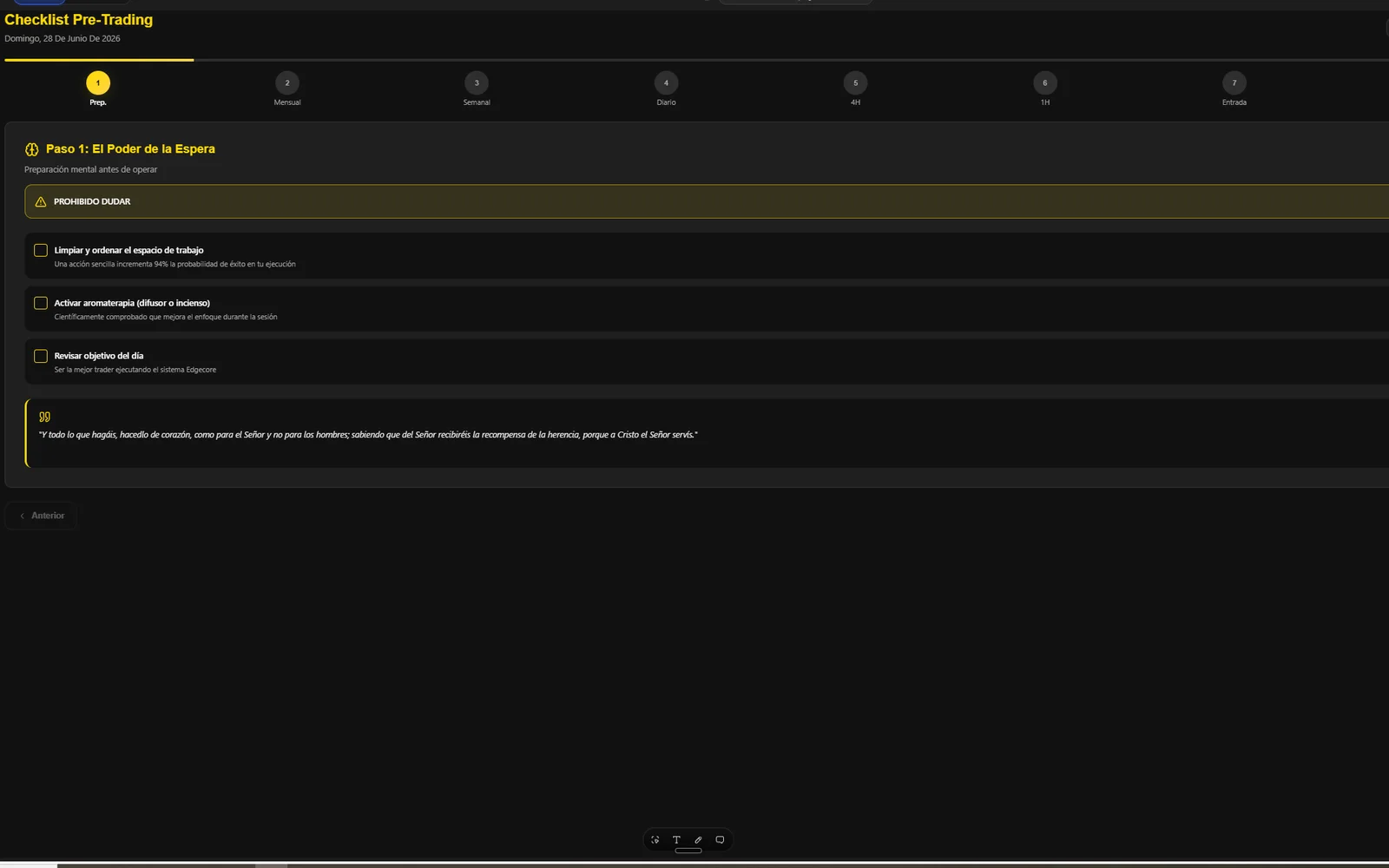1389x868 pixels.
Task: Click the PROHIBIDO DUDAR text
Action: click(x=92, y=201)
